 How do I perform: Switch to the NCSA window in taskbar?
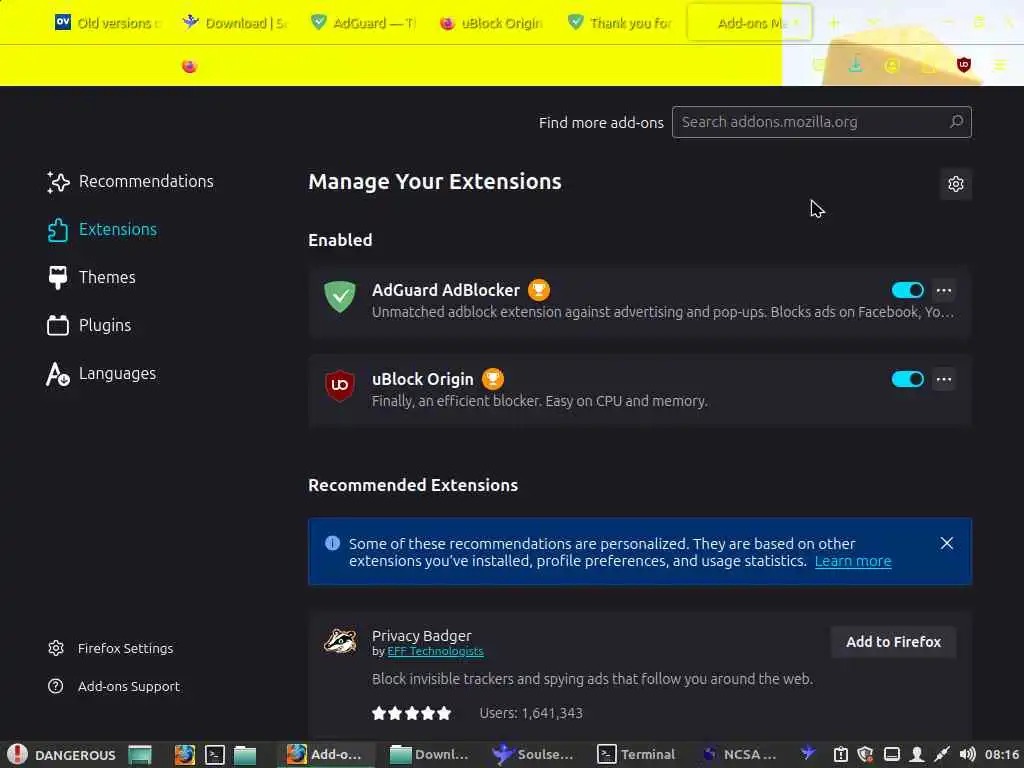pos(739,754)
